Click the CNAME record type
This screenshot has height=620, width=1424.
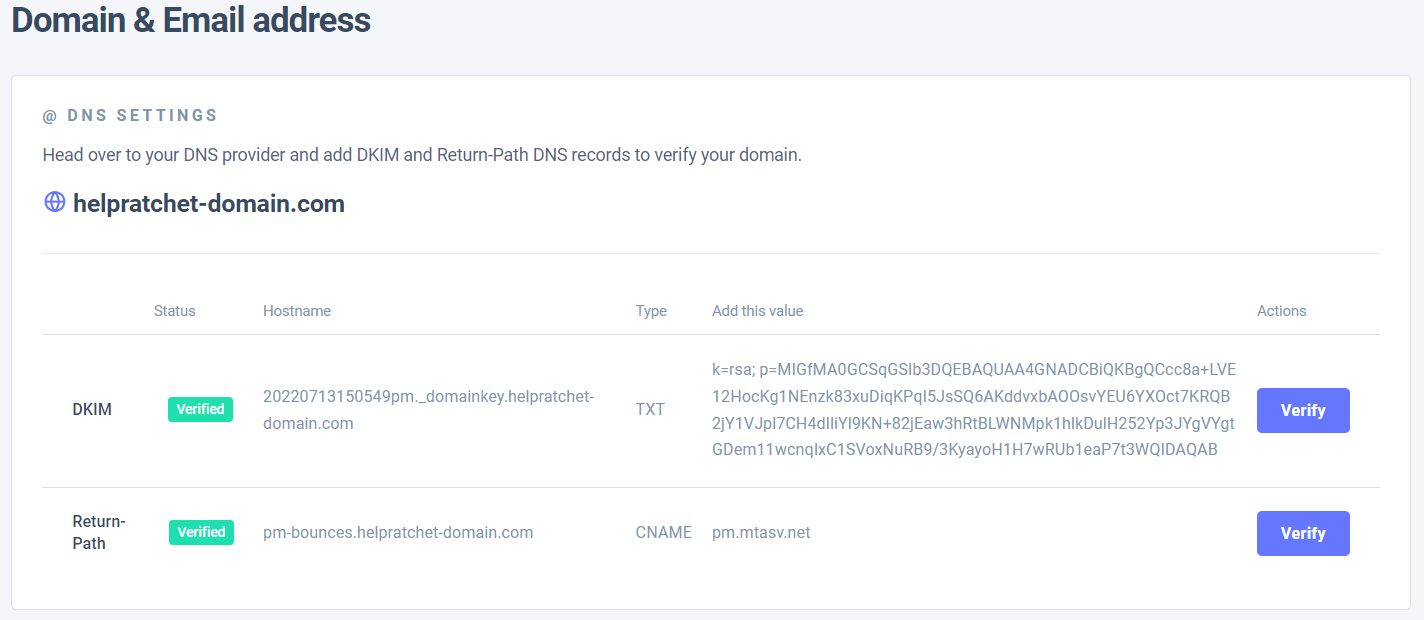pyautogui.click(x=663, y=532)
